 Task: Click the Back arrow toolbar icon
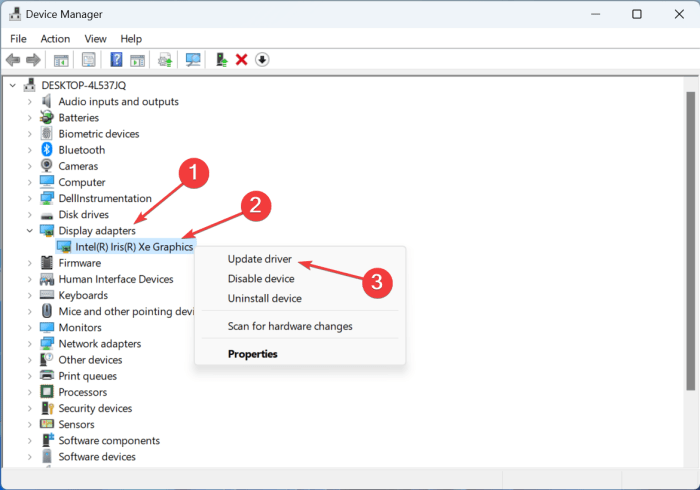pyautogui.click(x=14, y=60)
